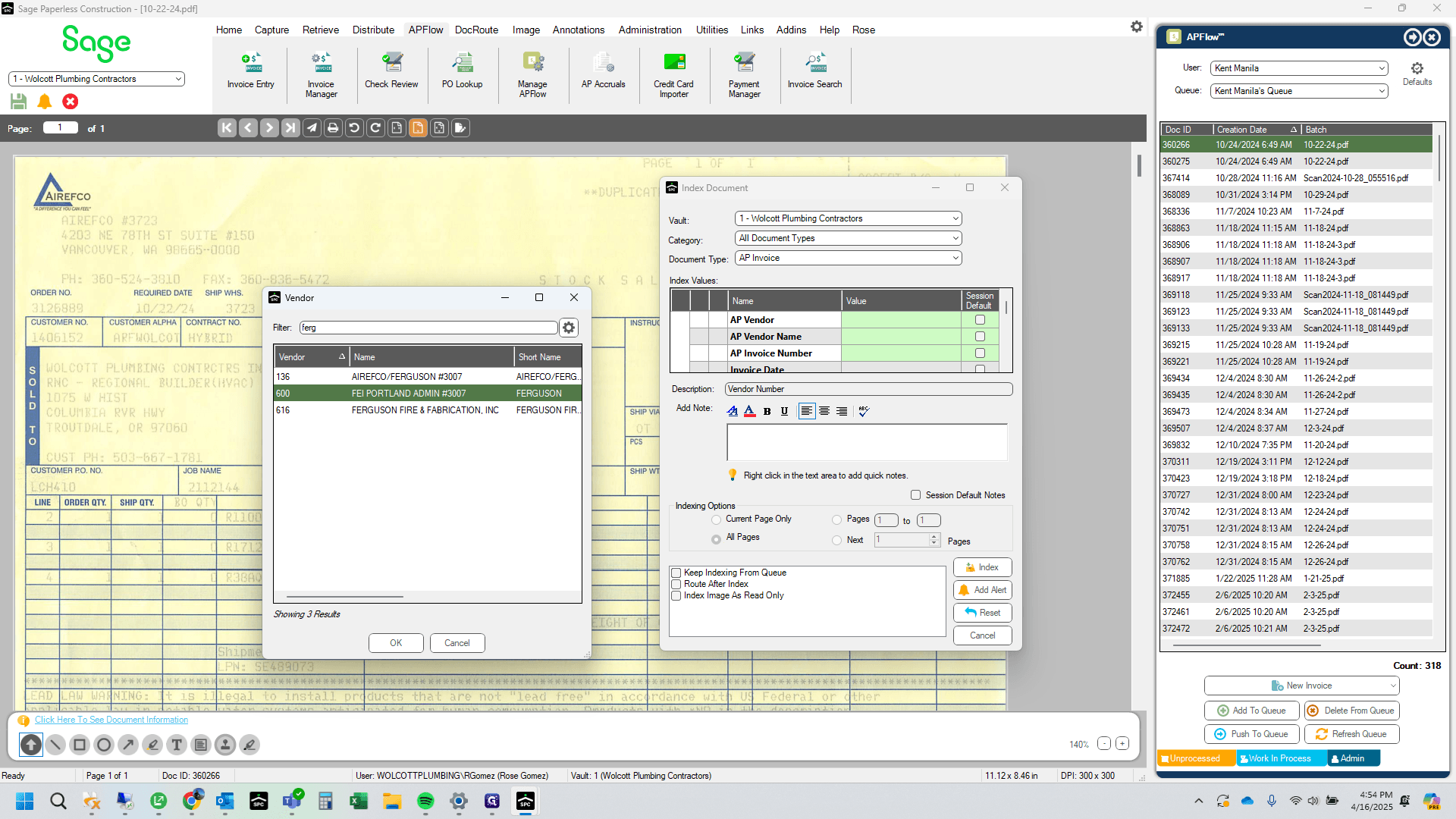
Task: Launch the Credit Card Importer
Action: pyautogui.click(x=673, y=75)
